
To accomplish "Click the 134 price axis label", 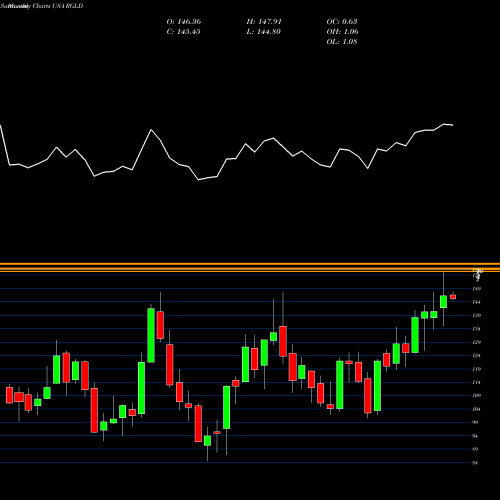I will pyautogui.click(x=477, y=329).
